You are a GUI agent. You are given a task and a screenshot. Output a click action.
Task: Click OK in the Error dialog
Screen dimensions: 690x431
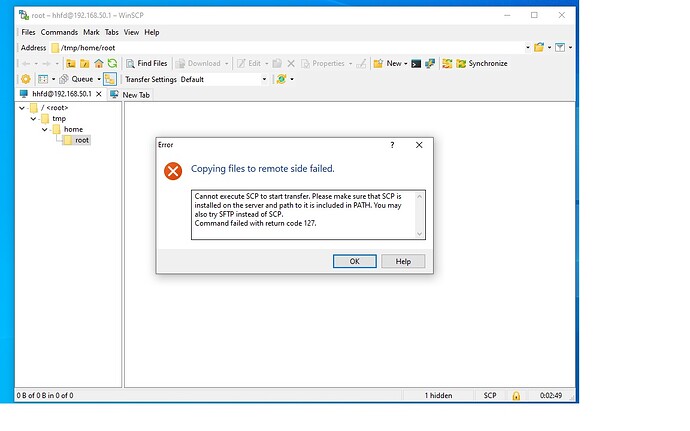(x=354, y=262)
